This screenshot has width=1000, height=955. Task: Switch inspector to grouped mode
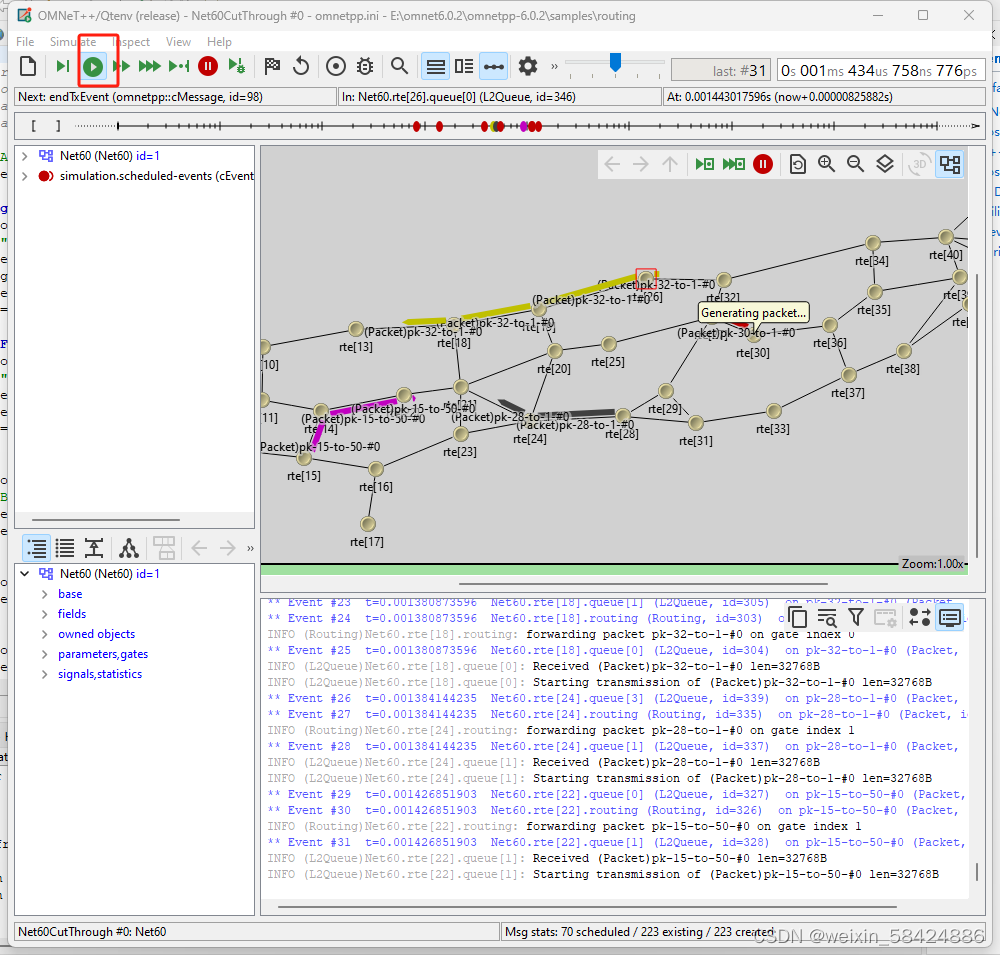[36, 547]
